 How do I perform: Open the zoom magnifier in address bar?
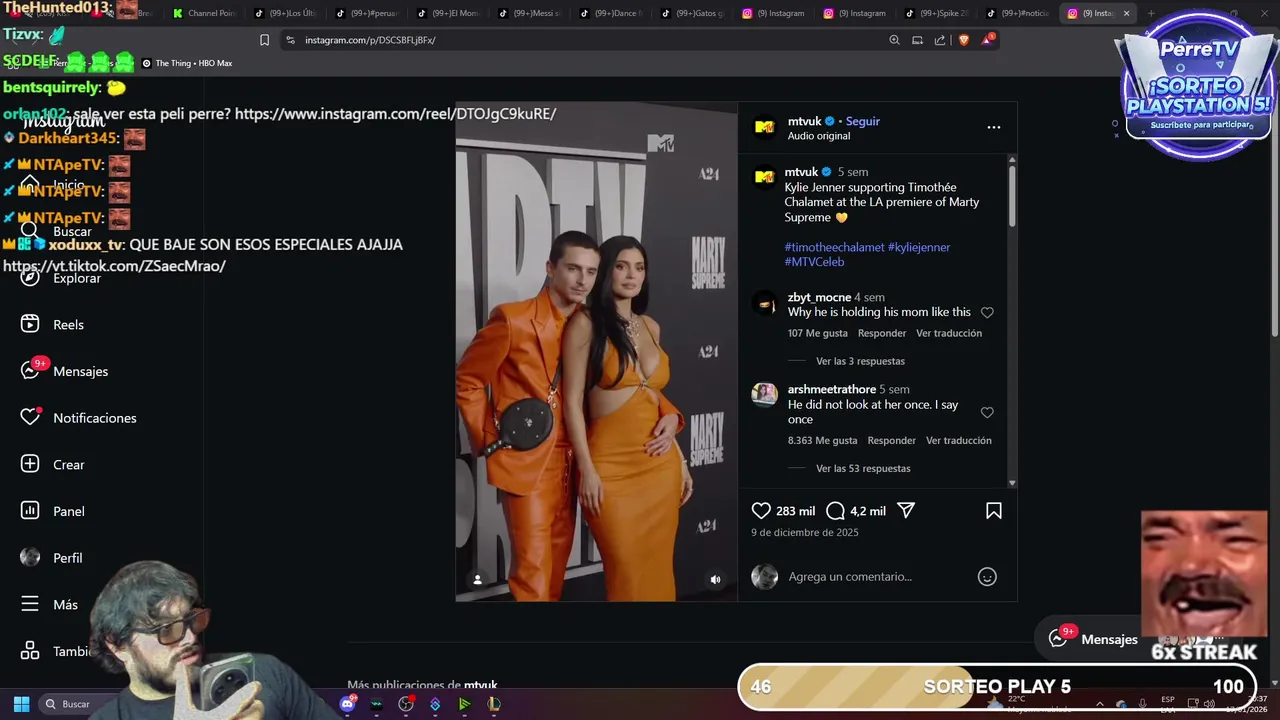coord(894,40)
